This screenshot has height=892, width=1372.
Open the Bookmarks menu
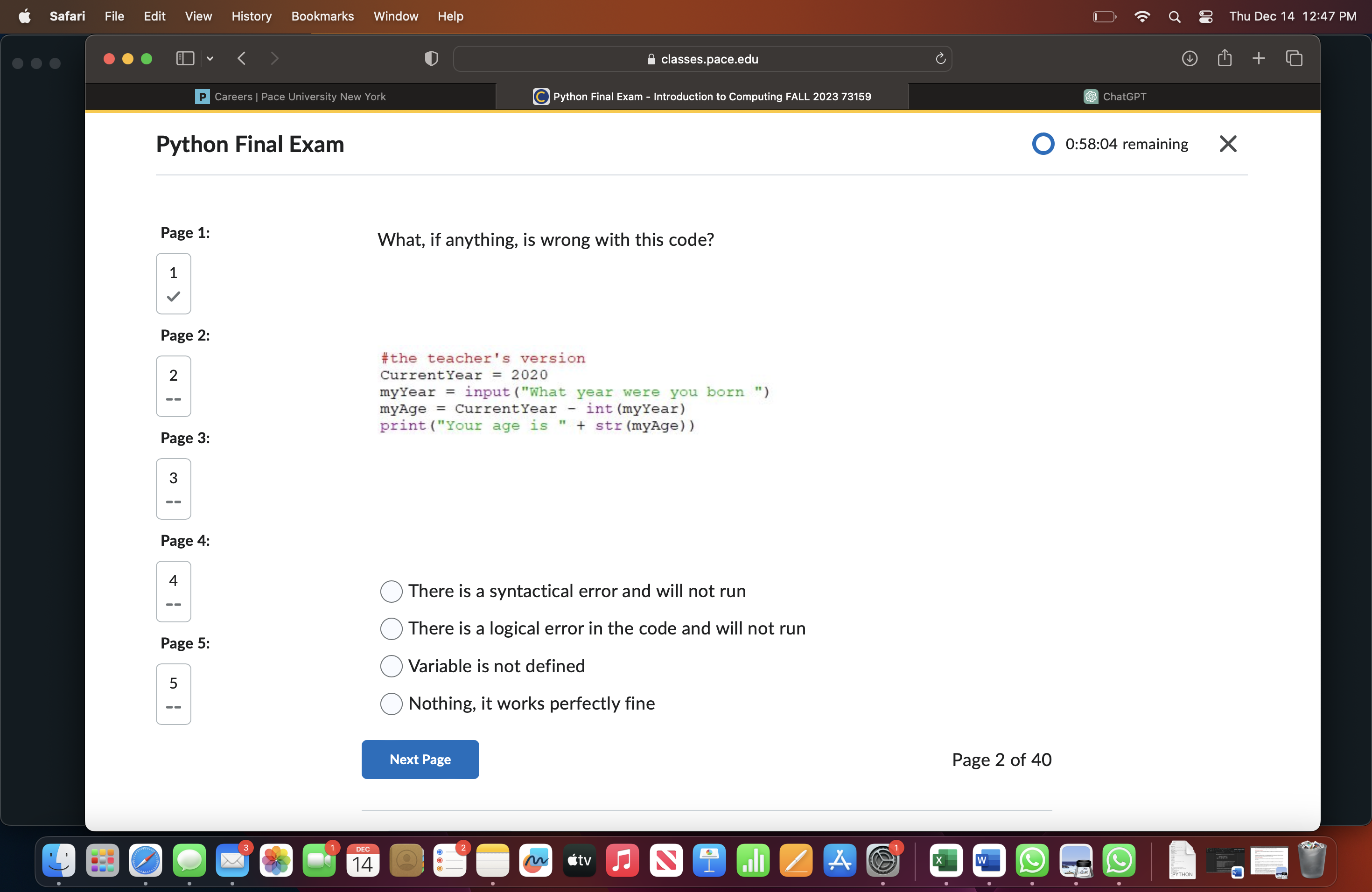coord(322,16)
